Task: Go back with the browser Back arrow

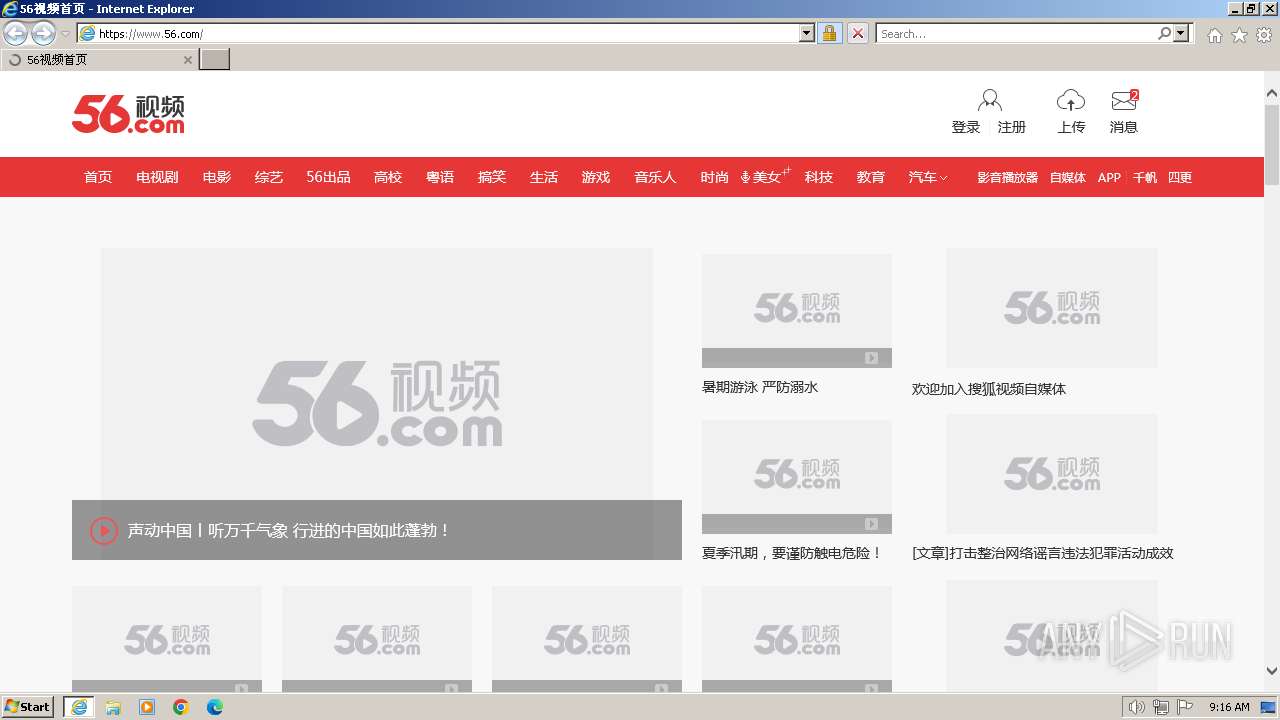Action: 15,33
